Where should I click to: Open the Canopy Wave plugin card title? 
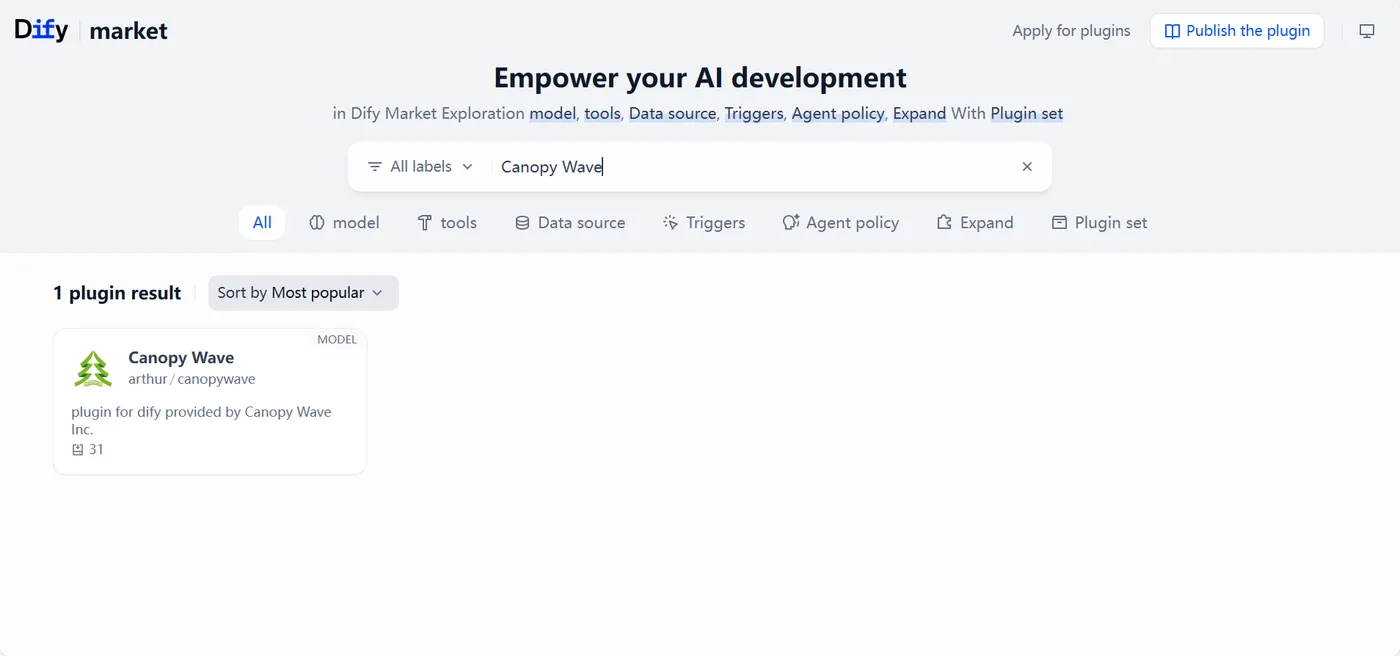click(x=181, y=358)
